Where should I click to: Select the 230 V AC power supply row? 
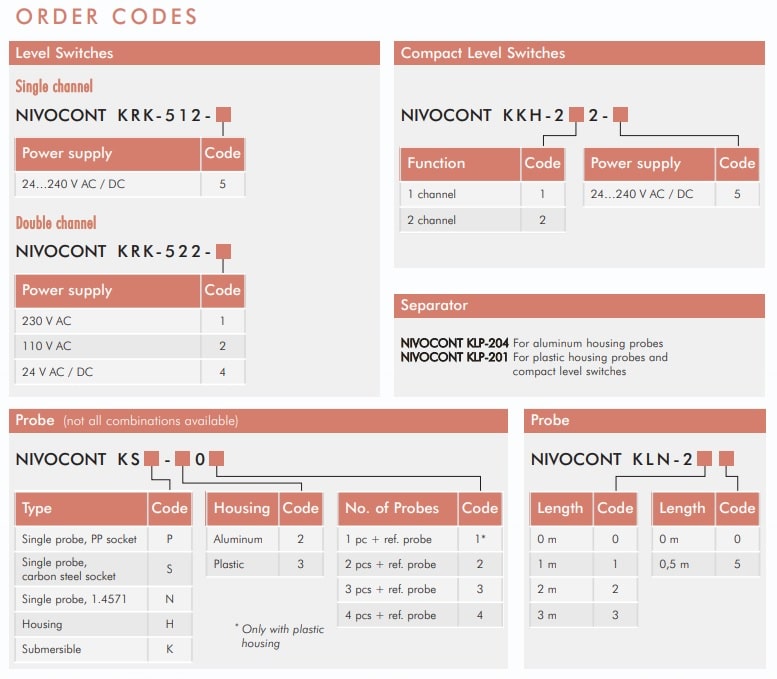point(130,321)
